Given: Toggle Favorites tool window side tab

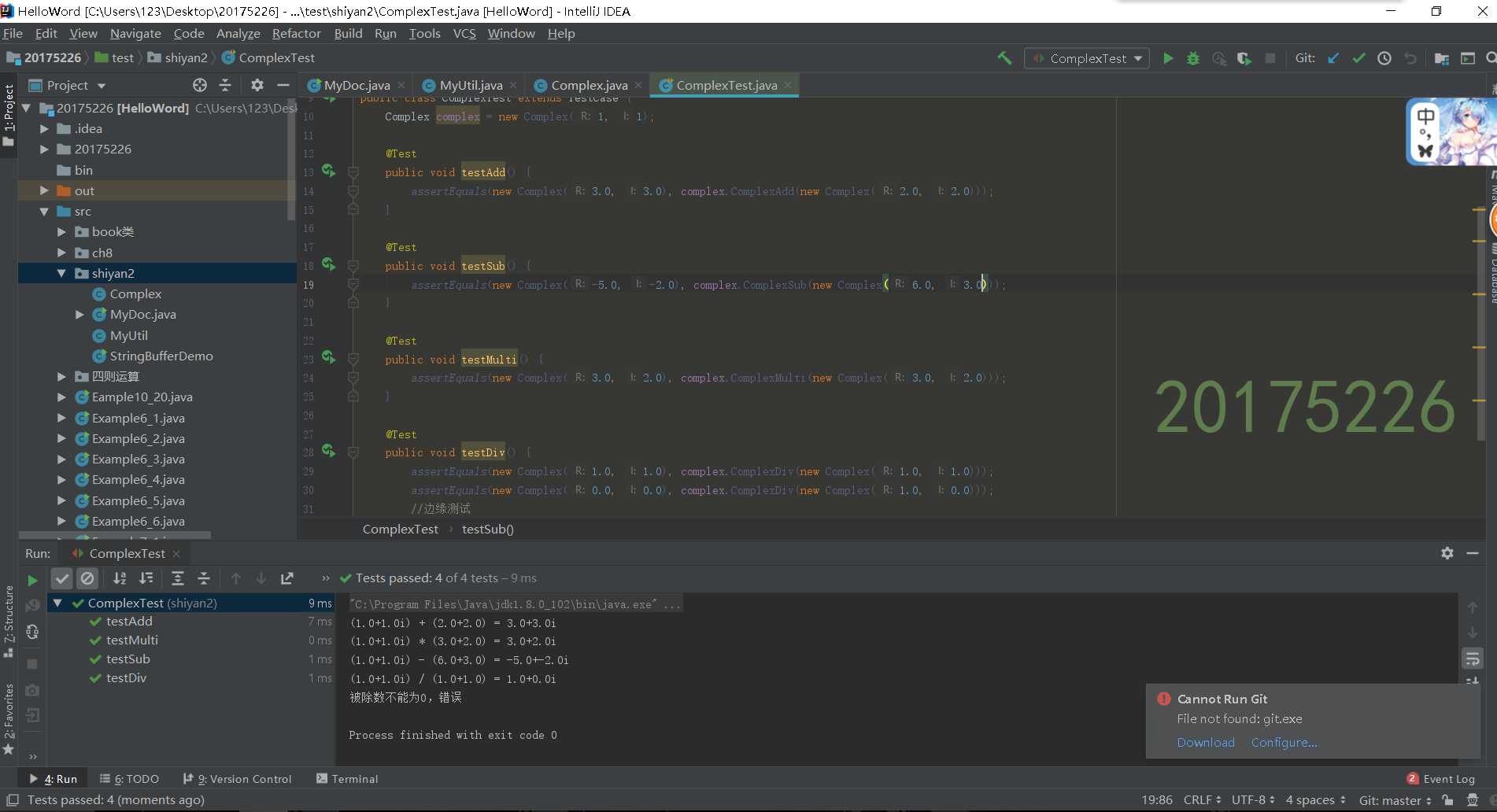Looking at the screenshot, I should 9,719.
